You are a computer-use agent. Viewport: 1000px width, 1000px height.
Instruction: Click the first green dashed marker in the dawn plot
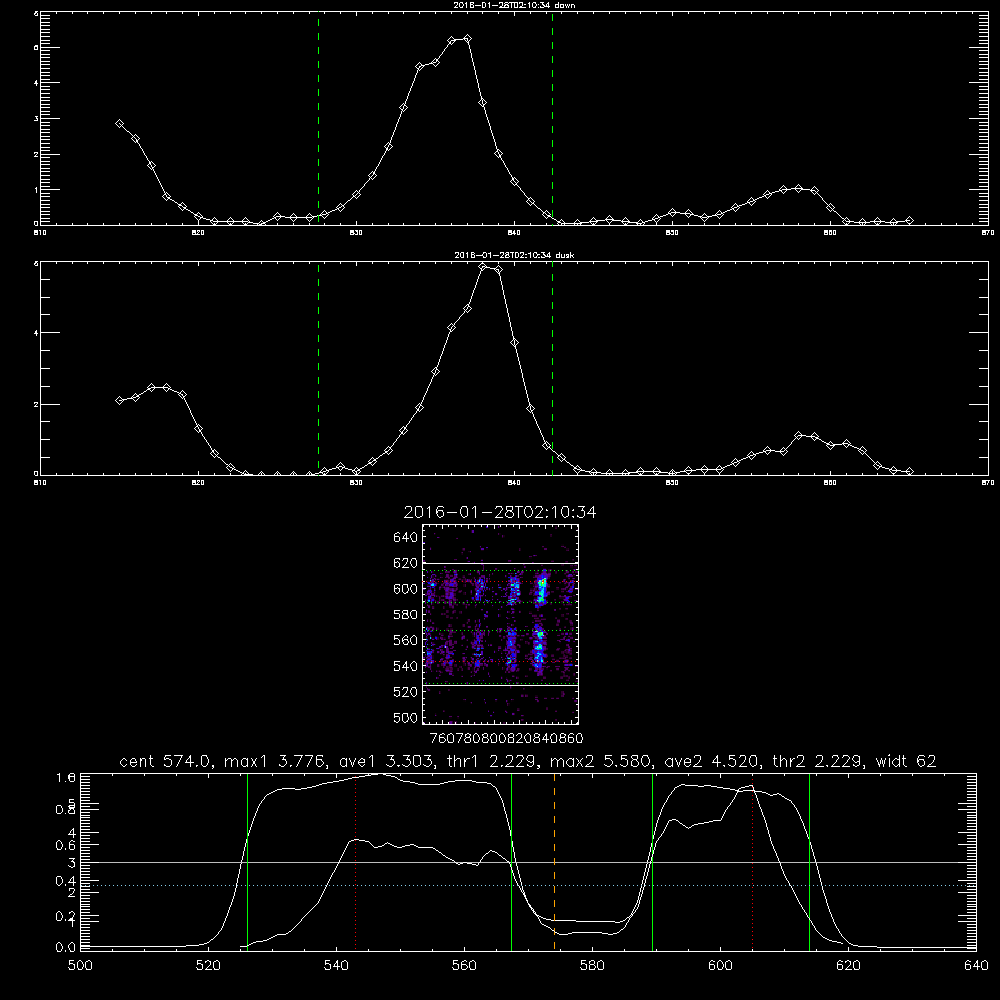[x=318, y=118]
